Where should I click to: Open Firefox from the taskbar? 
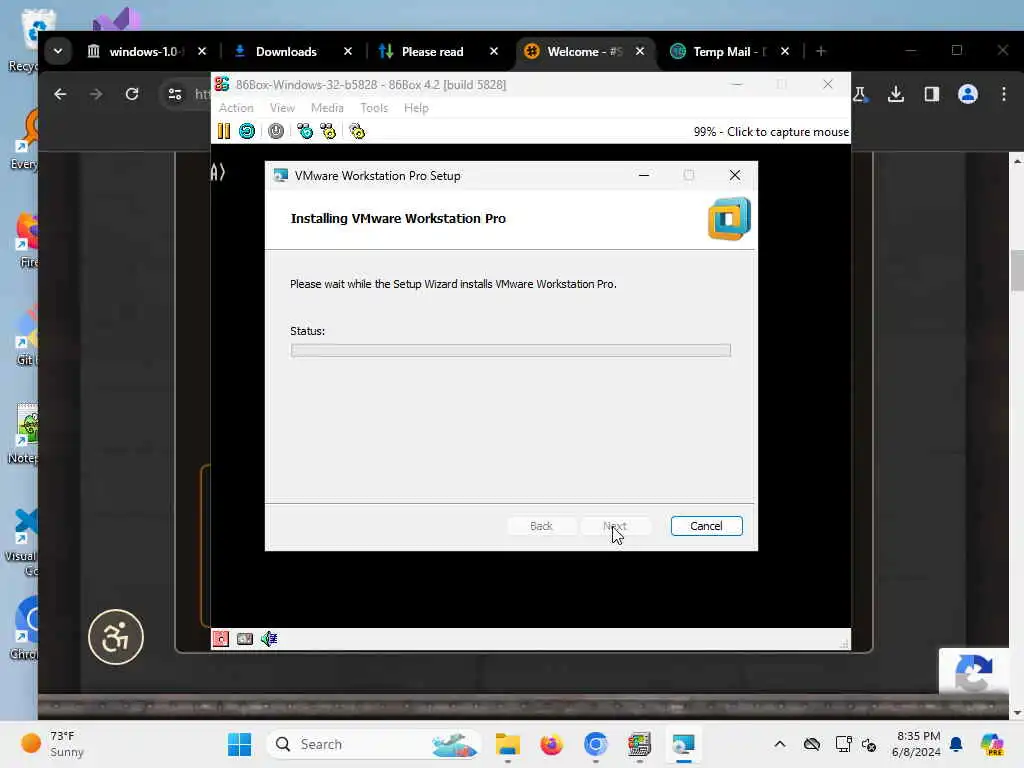point(552,744)
